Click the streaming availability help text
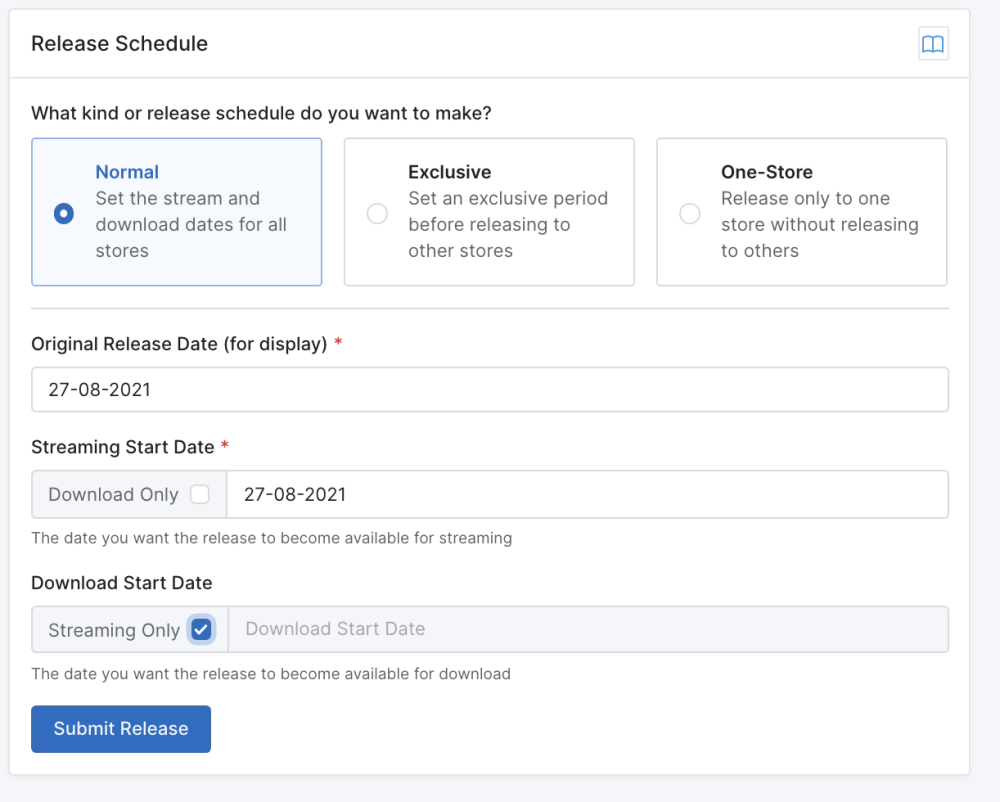Screen dimensions: 1000x802 click(x=271, y=538)
